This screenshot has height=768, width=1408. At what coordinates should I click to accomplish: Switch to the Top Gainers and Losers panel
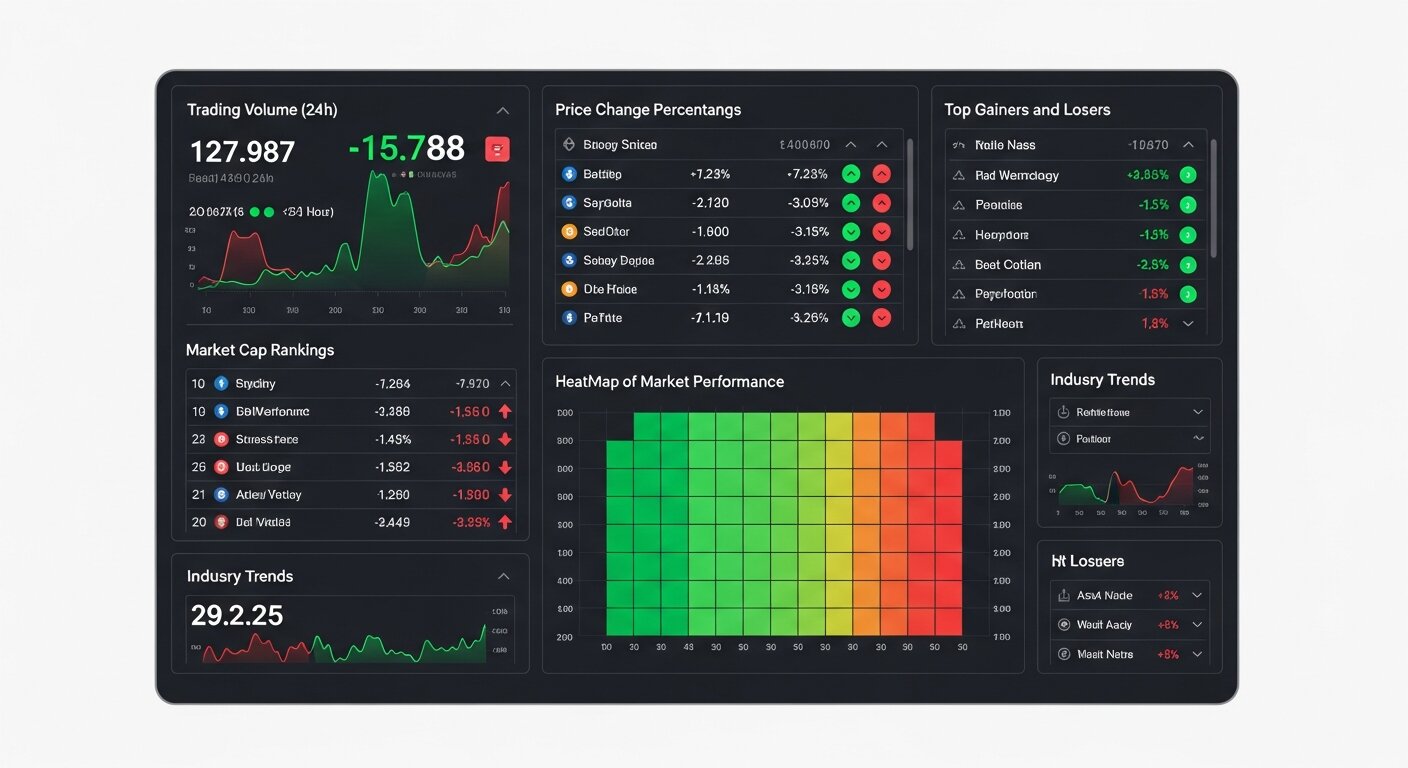coord(1028,109)
